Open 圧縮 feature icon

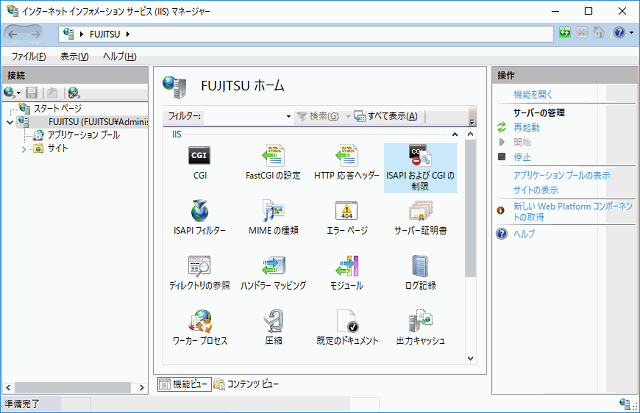coord(273,328)
